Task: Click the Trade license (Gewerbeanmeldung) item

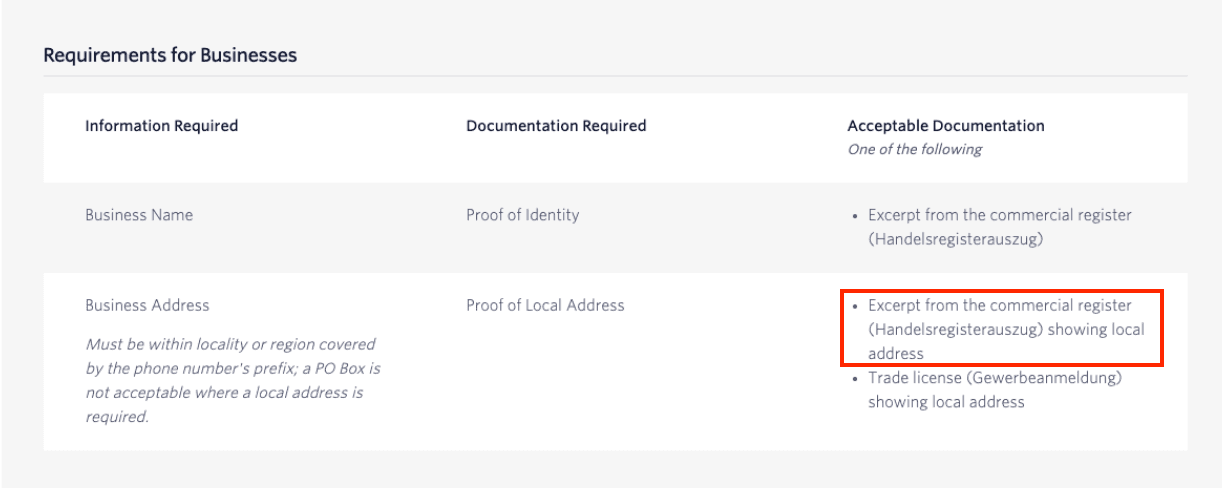Action: [x=994, y=379]
